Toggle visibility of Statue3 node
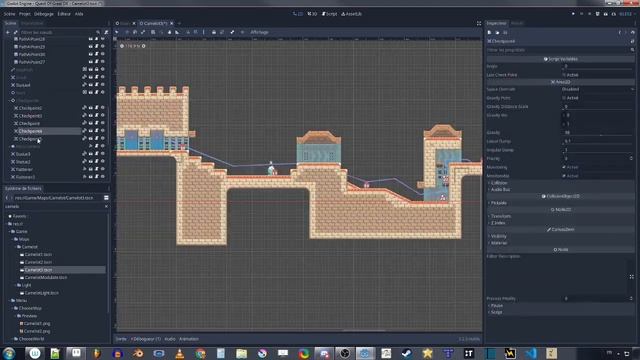The image size is (640, 360). coord(102,154)
